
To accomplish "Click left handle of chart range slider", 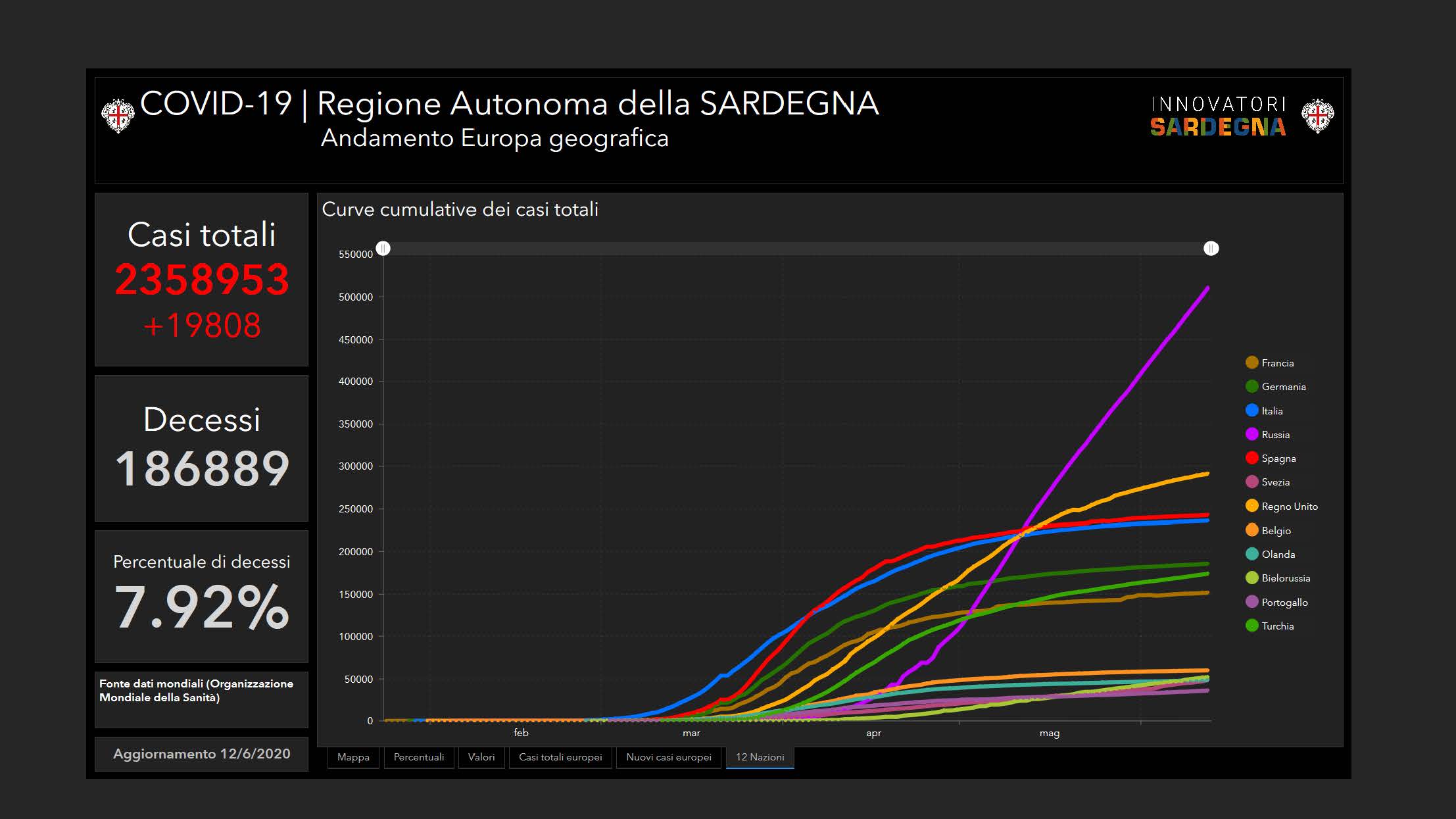I will (x=383, y=248).
